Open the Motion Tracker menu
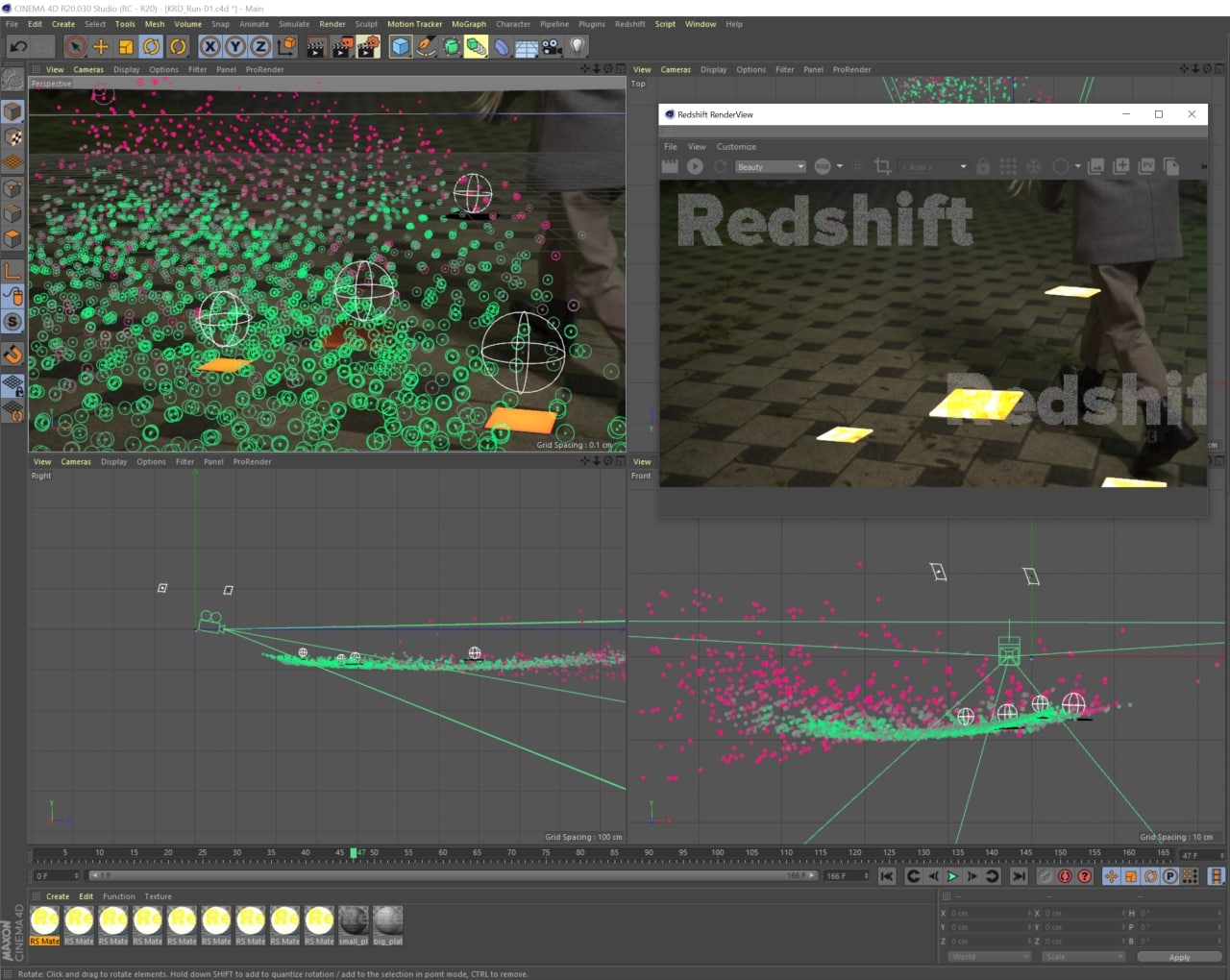The image size is (1230, 980). click(x=415, y=24)
